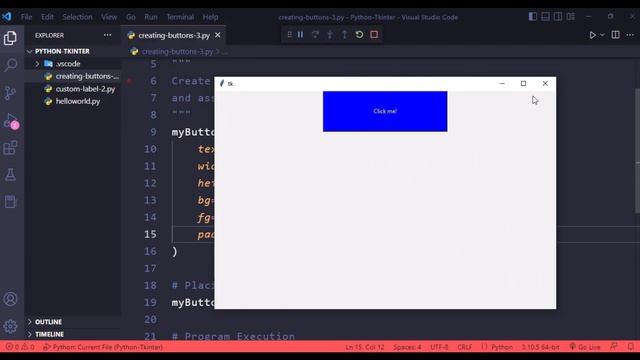Maximize the tk window

(x=523, y=83)
